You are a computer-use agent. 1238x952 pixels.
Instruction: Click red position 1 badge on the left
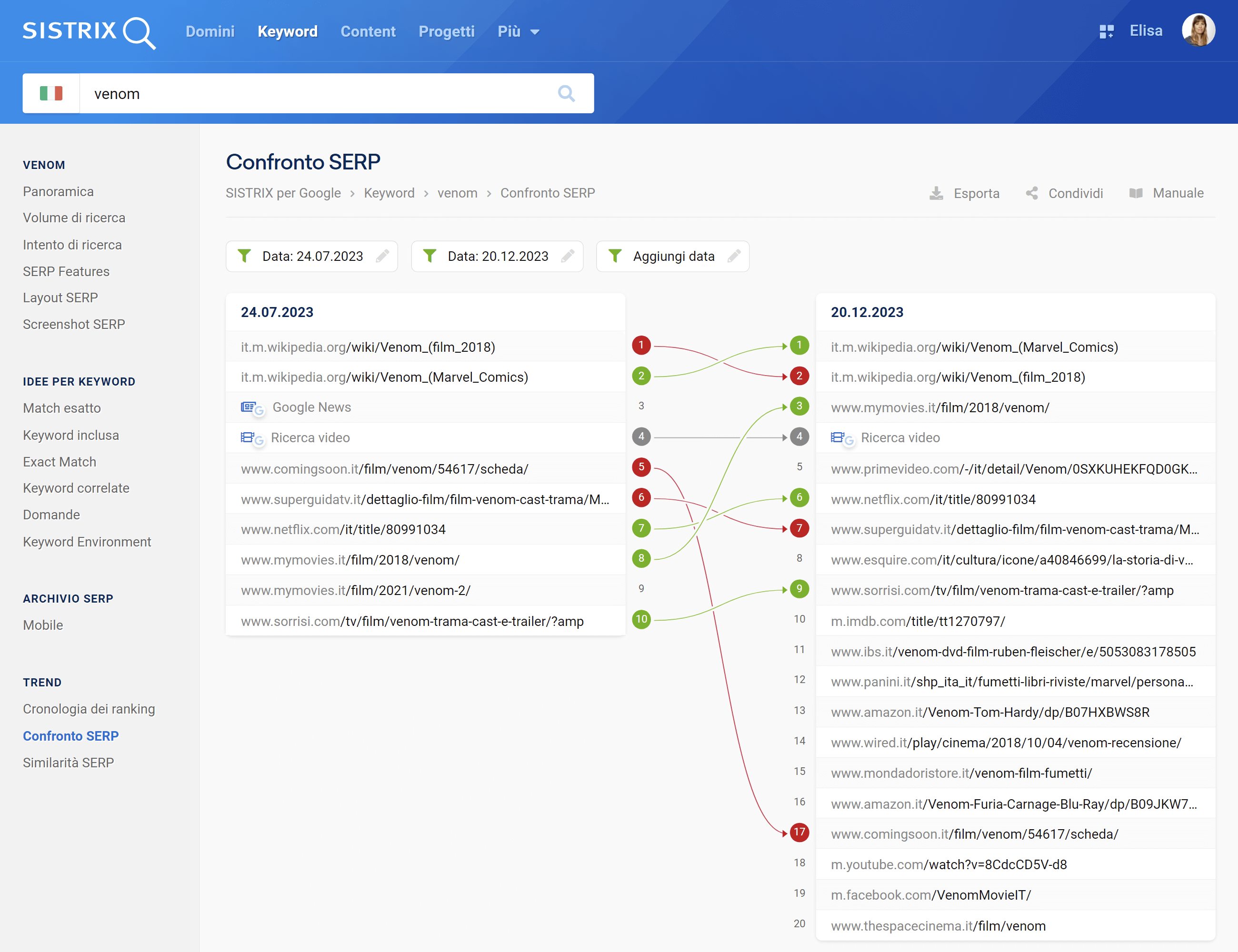641,345
